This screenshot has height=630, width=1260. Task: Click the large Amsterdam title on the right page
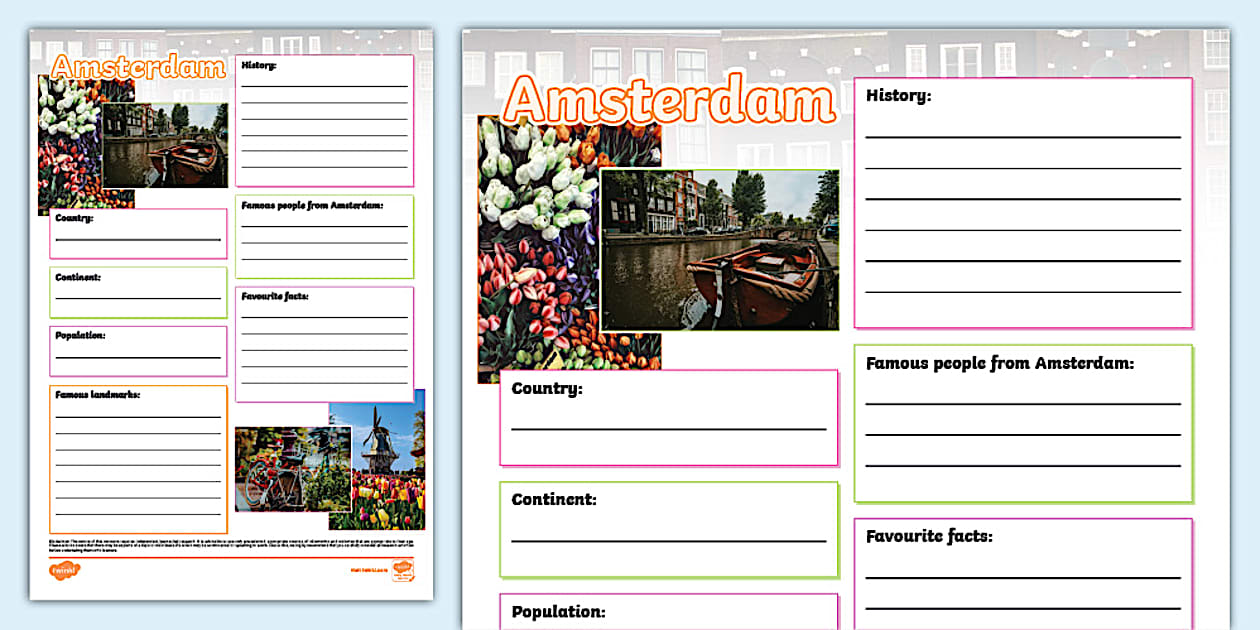click(x=670, y=100)
